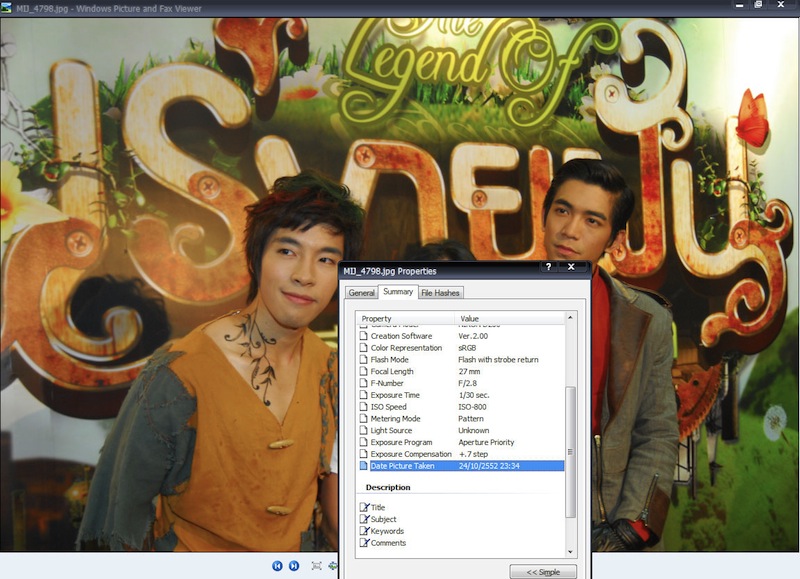Switch to the File Hashes tab
This screenshot has height=579, width=800.
[440, 293]
